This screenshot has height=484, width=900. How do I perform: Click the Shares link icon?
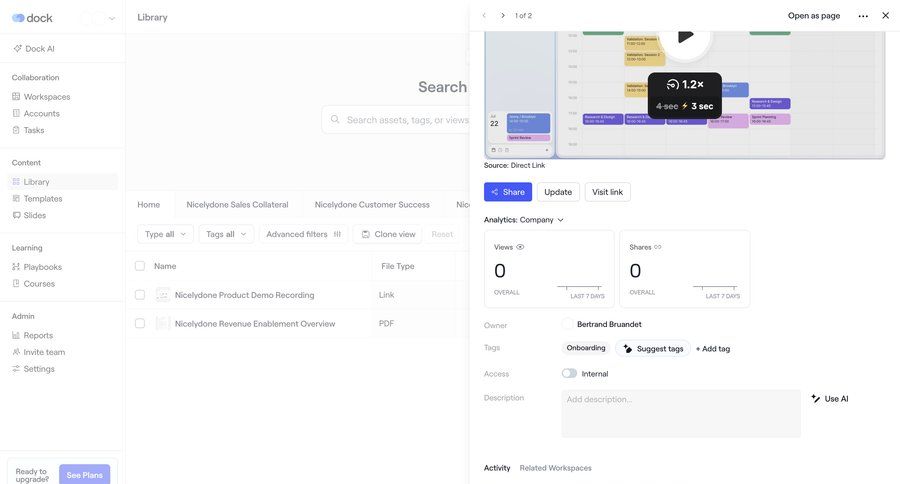658,247
